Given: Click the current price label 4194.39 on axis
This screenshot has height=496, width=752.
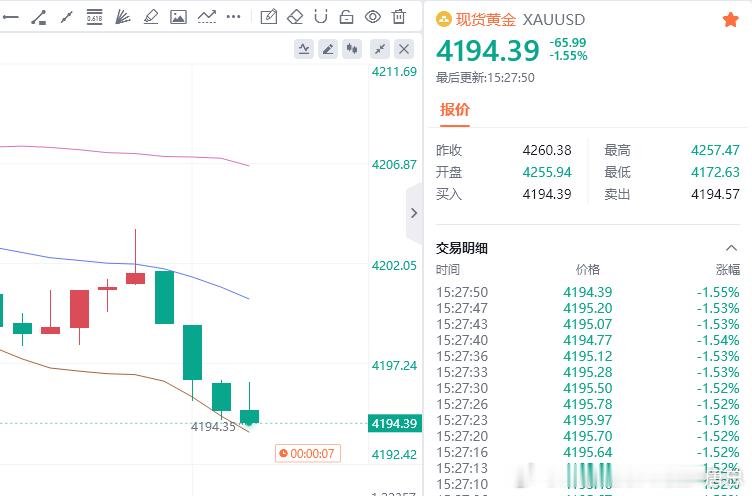Looking at the screenshot, I should (395, 424).
